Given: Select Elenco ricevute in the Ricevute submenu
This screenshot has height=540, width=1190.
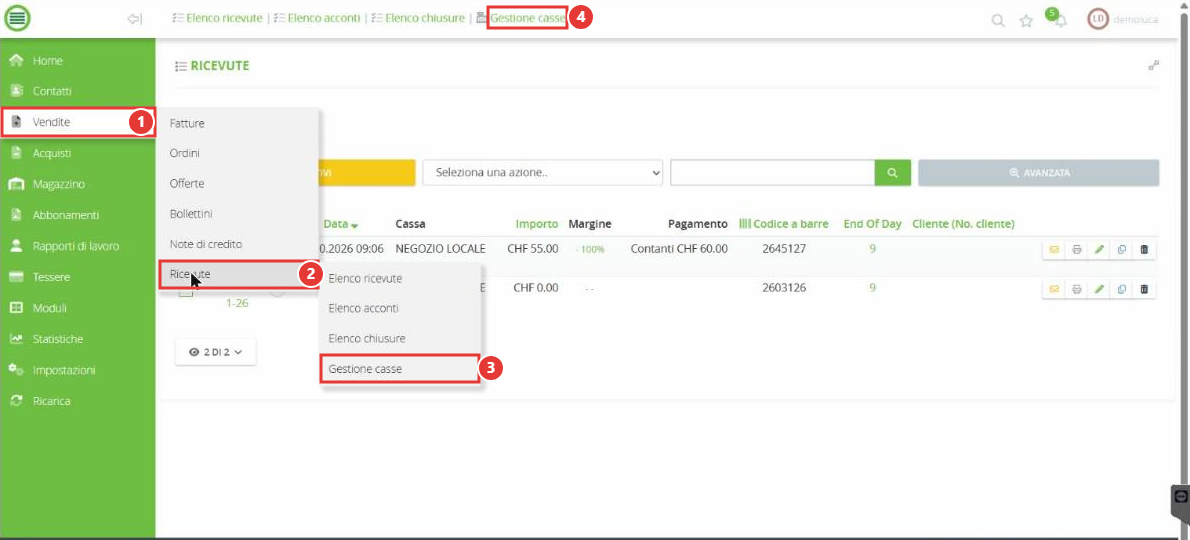Looking at the screenshot, I should [x=400, y=278].
